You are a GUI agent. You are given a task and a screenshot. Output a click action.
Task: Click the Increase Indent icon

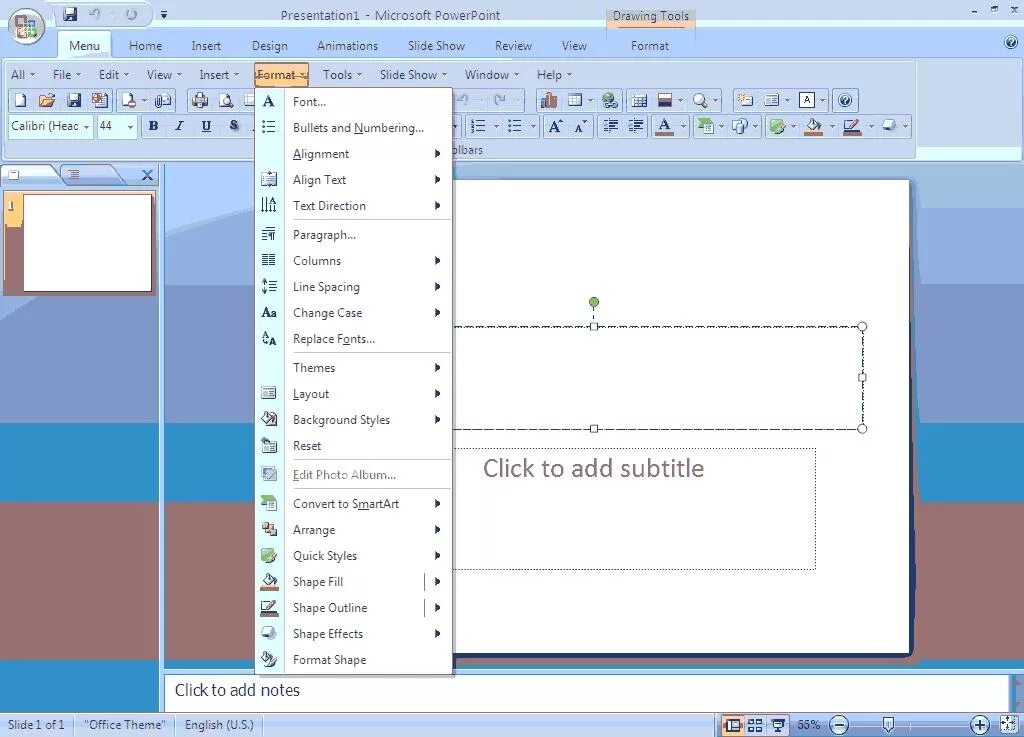(635, 126)
